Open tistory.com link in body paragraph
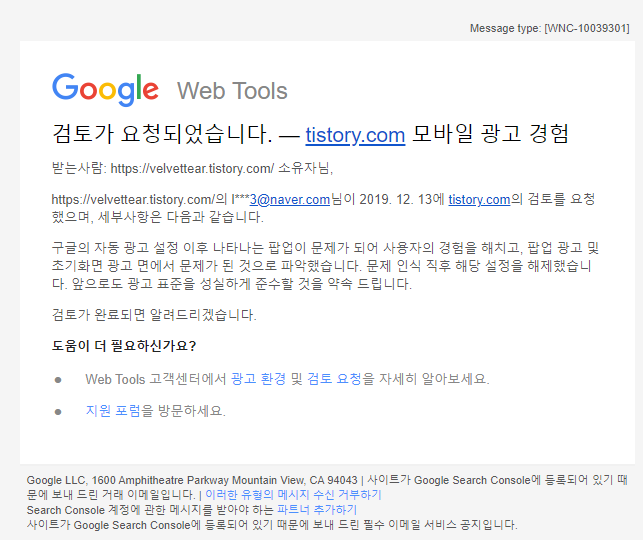Image resolution: width=643 pixels, height=540 pixels. pyautogui.click(x=479, y=199)
